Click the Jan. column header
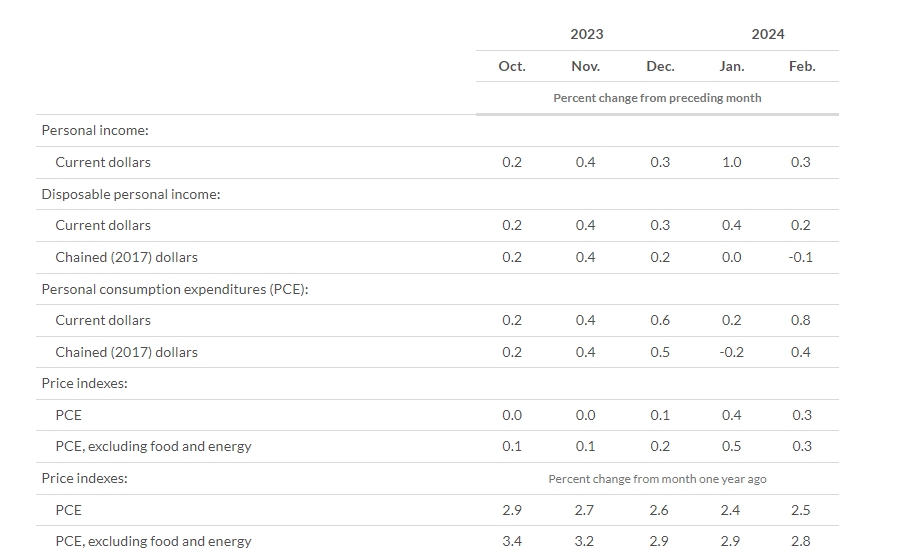 point(732,66)
